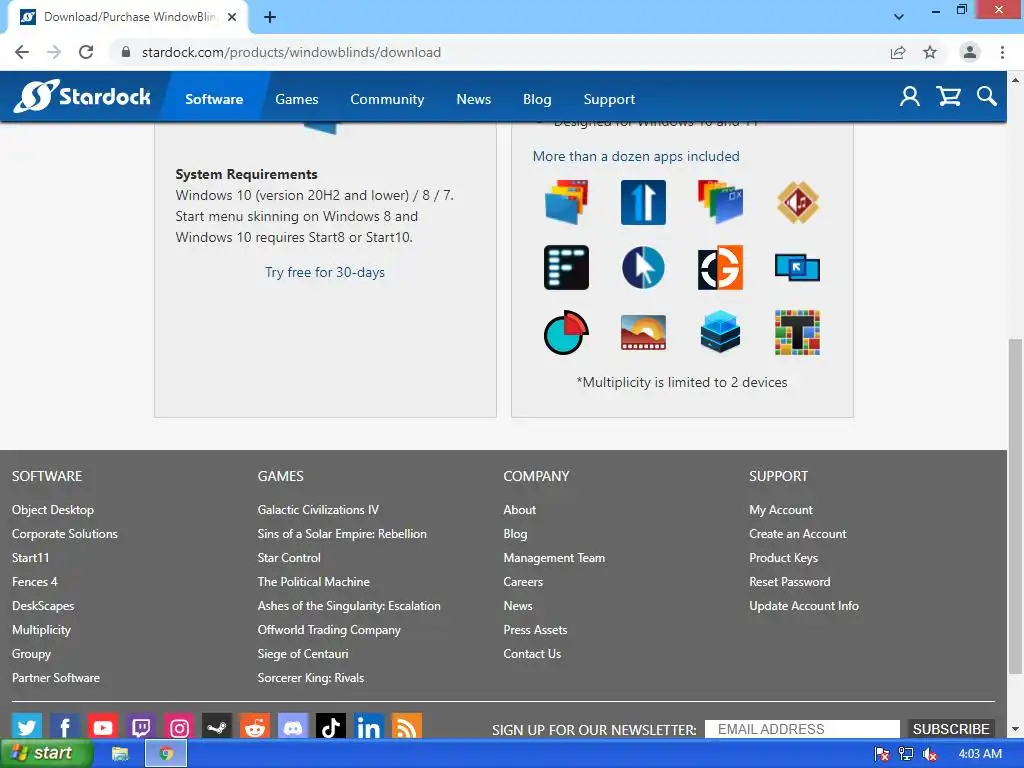Open the Software navigation menu

tap(214, 99)
